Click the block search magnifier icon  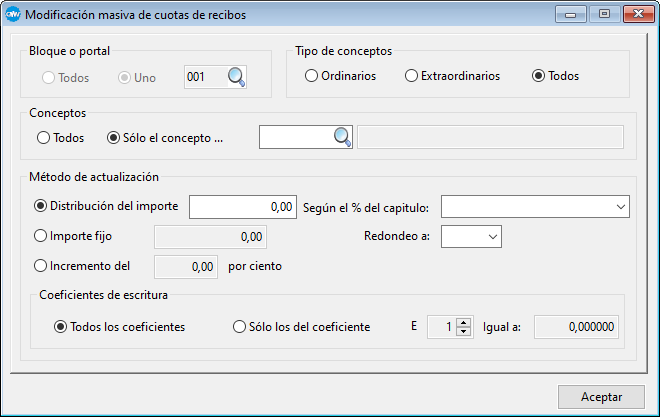[x=236, y=77]
